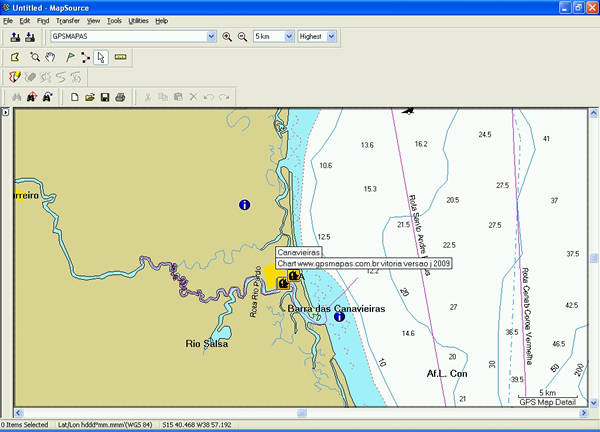The width and height of the screenshot is (600, 432).
Task: Open the 5 km zoom scale dropdown
Action: pyautogui.click(x=289, y=37)
